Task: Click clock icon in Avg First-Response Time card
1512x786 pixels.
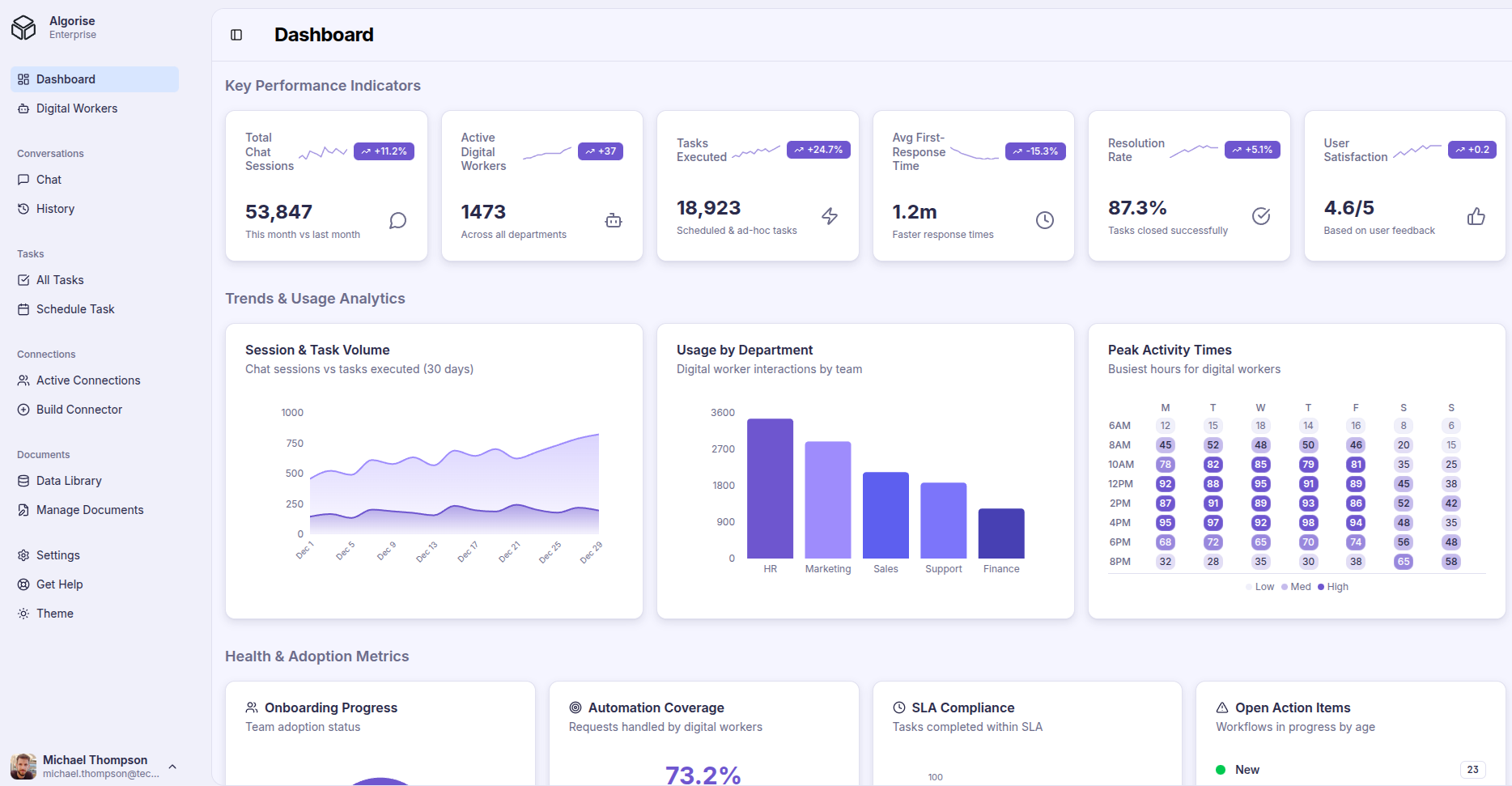Action: click(1045, 220)
